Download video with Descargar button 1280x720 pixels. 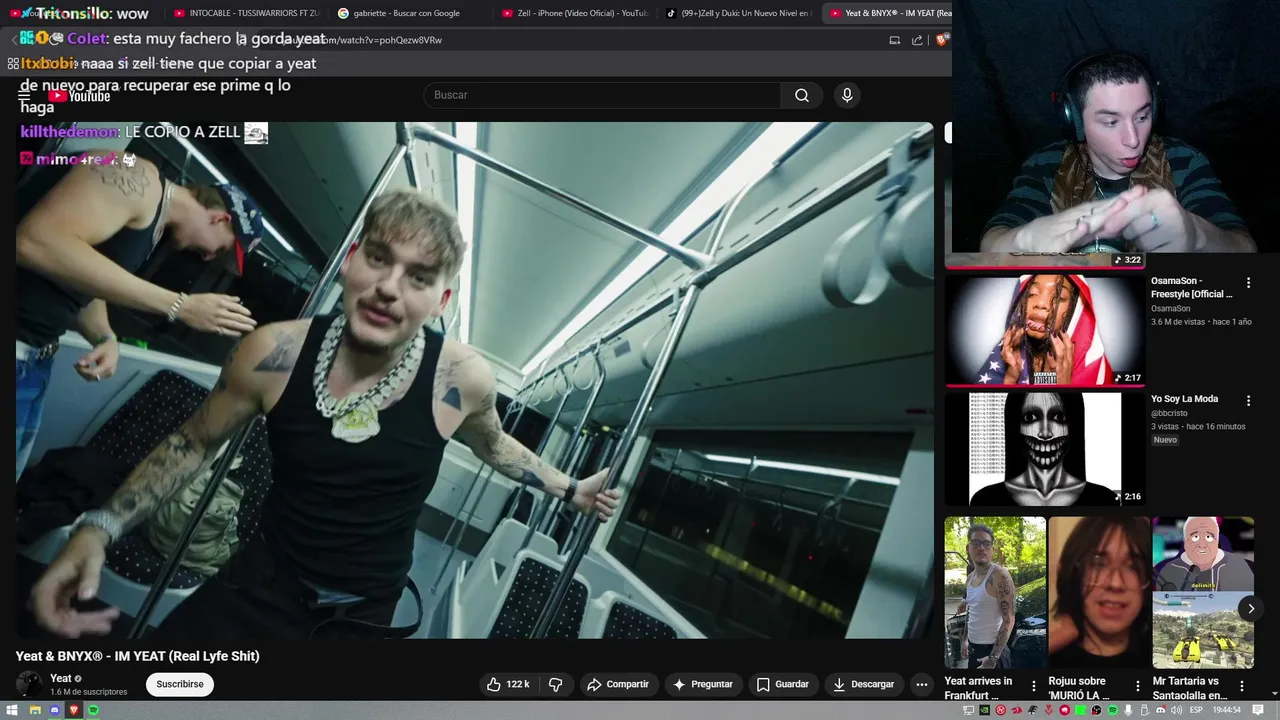(864, 684)
